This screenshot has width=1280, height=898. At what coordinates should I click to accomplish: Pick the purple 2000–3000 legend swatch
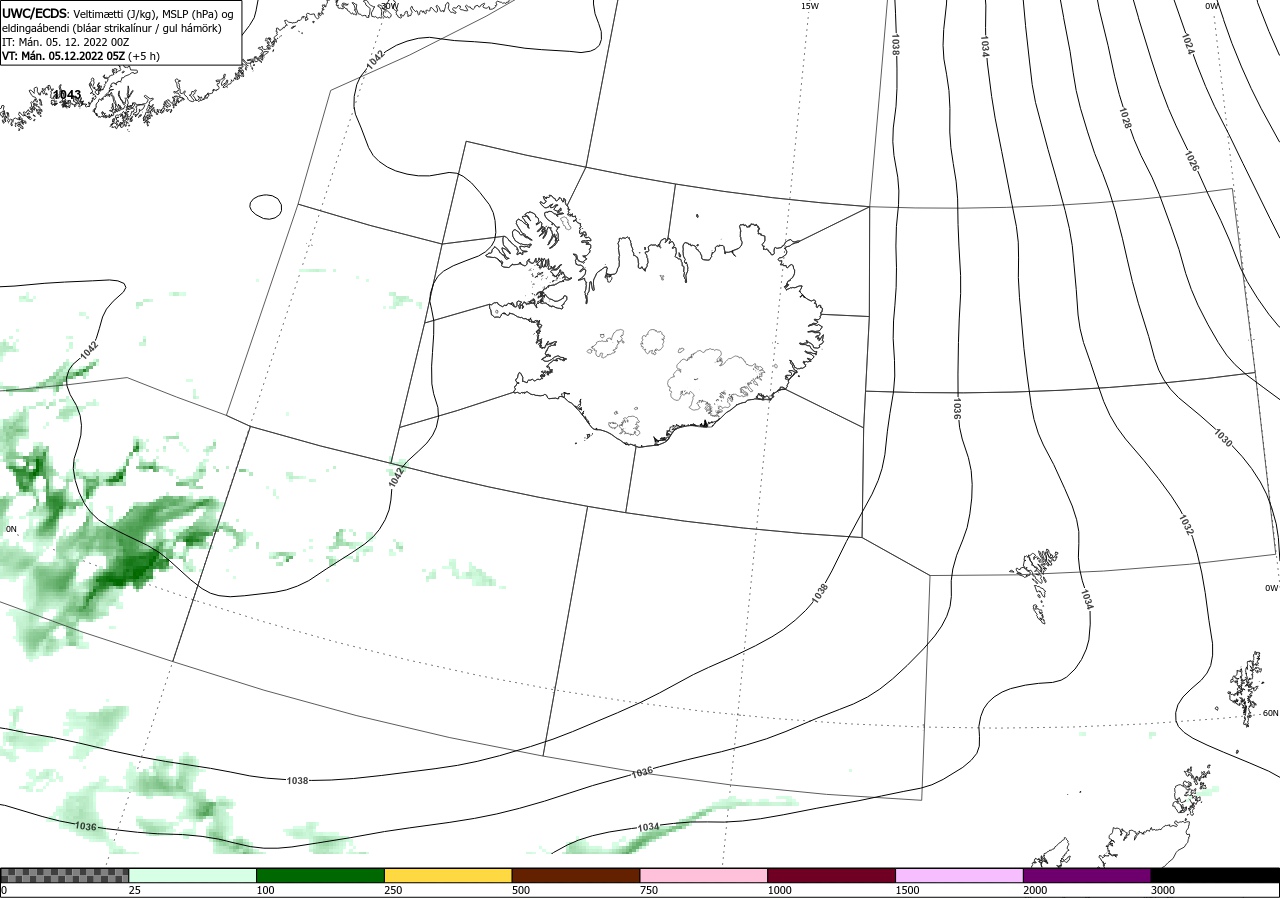tap(1088, 875)
